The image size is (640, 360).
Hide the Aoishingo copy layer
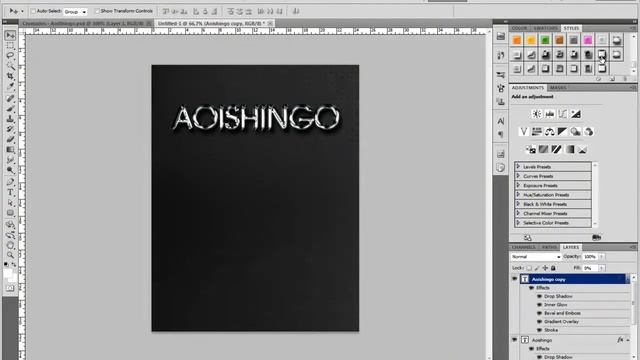(514, 279)
